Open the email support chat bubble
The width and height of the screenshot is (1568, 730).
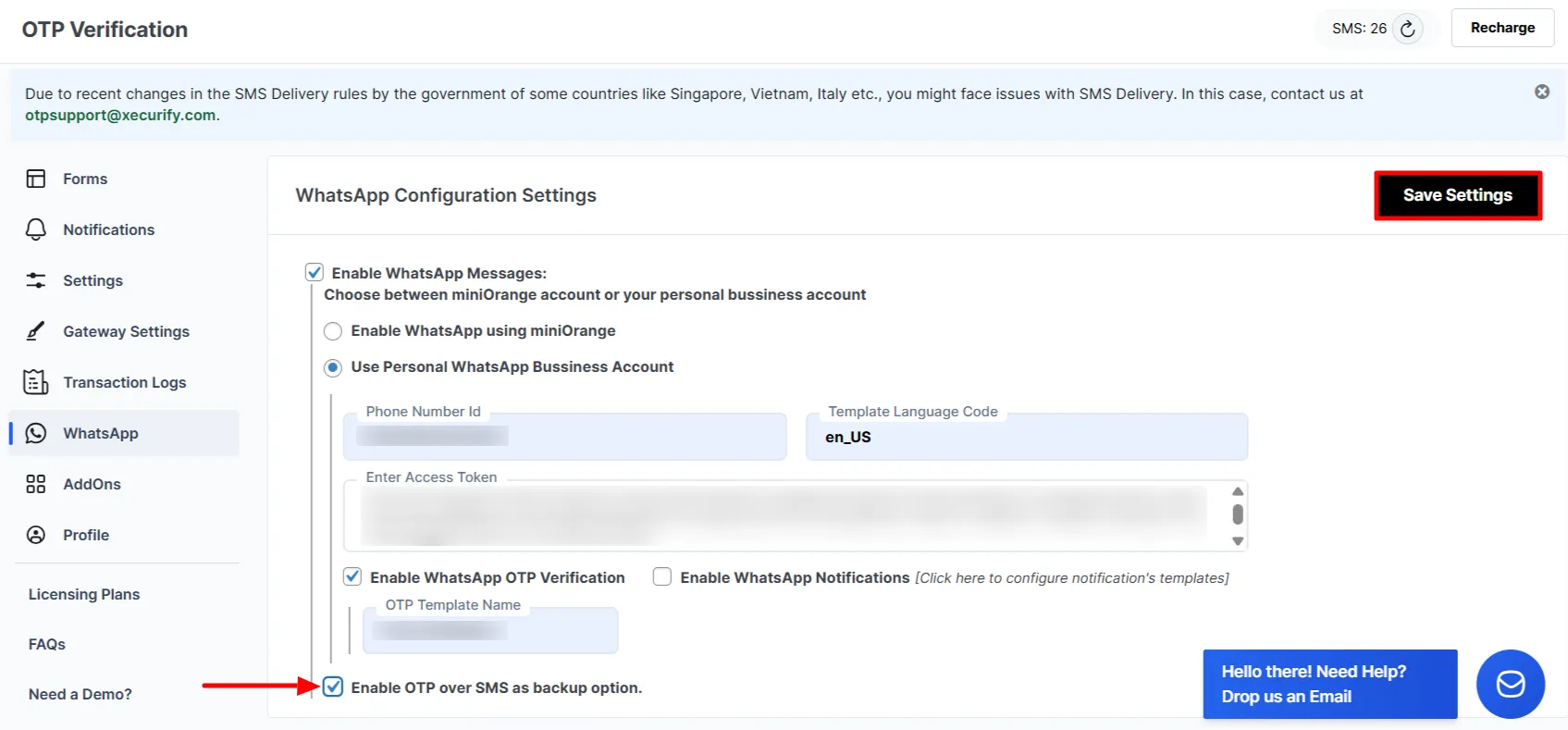1511,684
